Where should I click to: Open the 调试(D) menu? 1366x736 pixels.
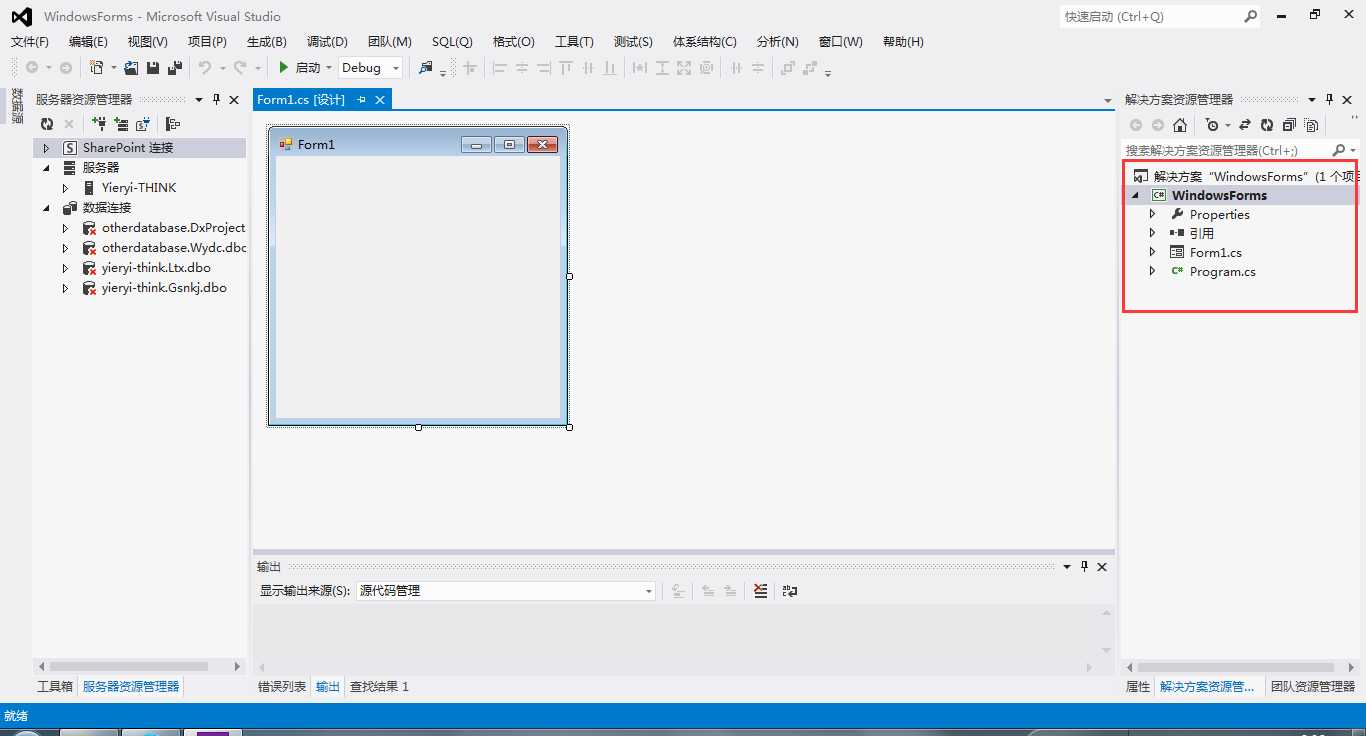click(x=327, y=42)
